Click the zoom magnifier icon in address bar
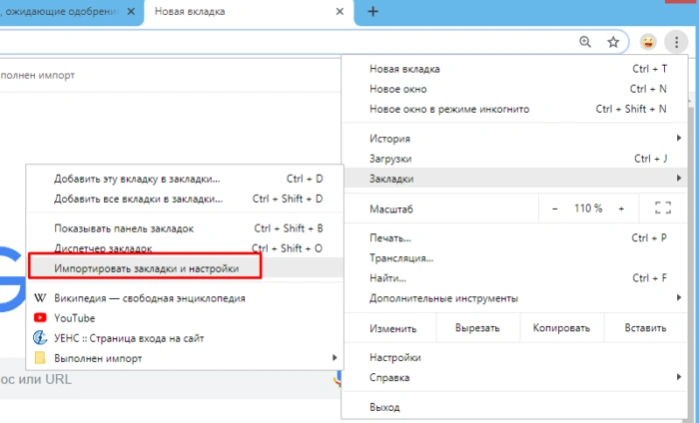The image size is (699, 423). point(585,42)
